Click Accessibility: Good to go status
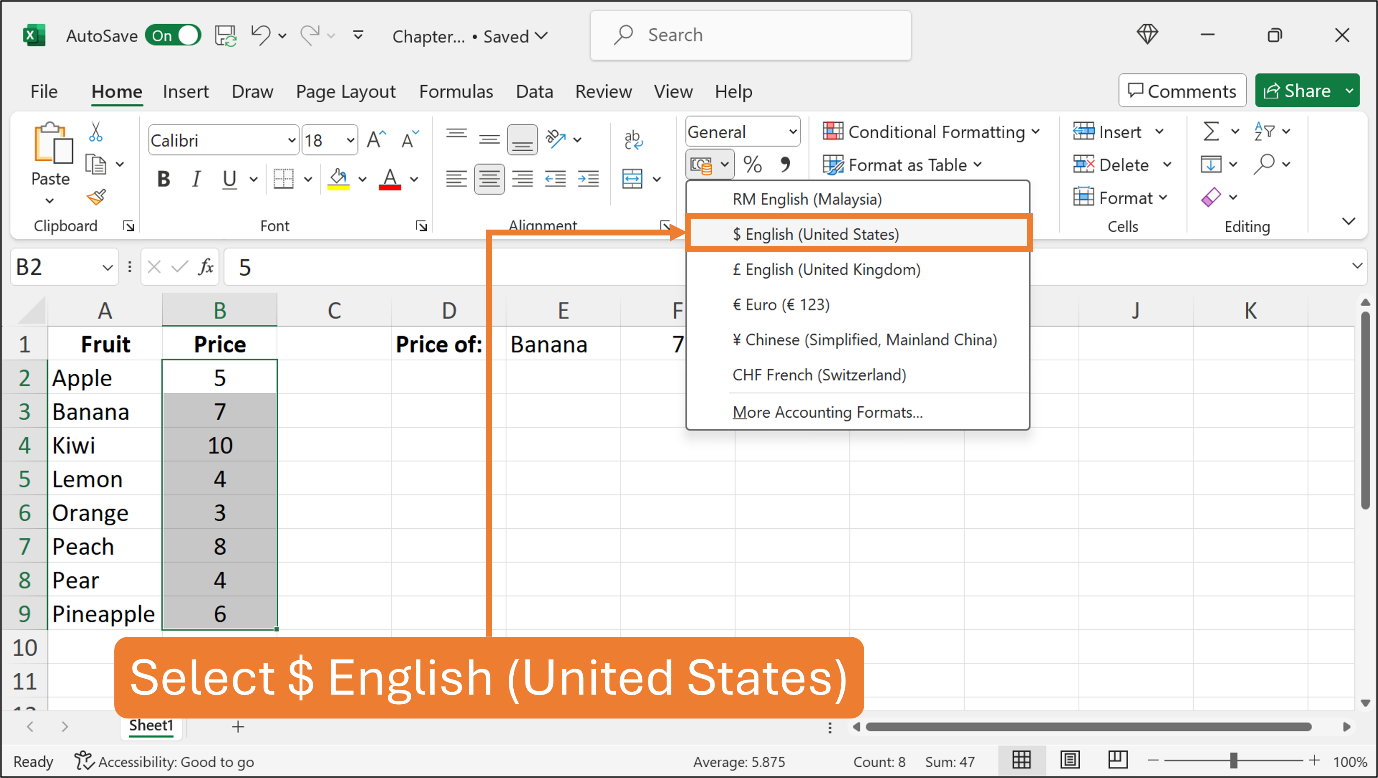1378x778 pixels. (x=165, y=762)
